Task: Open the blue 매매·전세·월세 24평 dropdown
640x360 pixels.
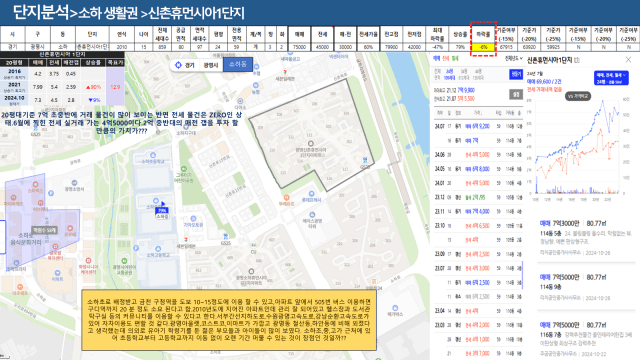Action: 611,78
